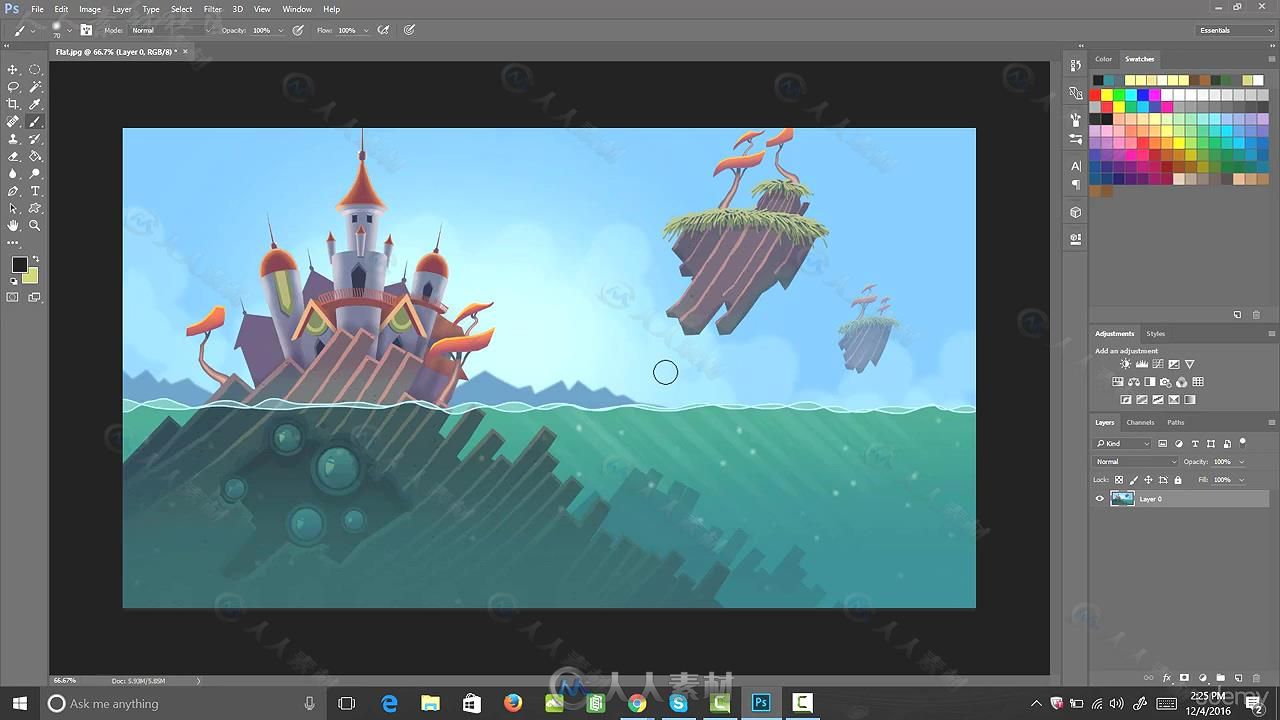This screenshot has width=1280, height=720.
Task: Open Windows Start menu
Action: (19, 703)
